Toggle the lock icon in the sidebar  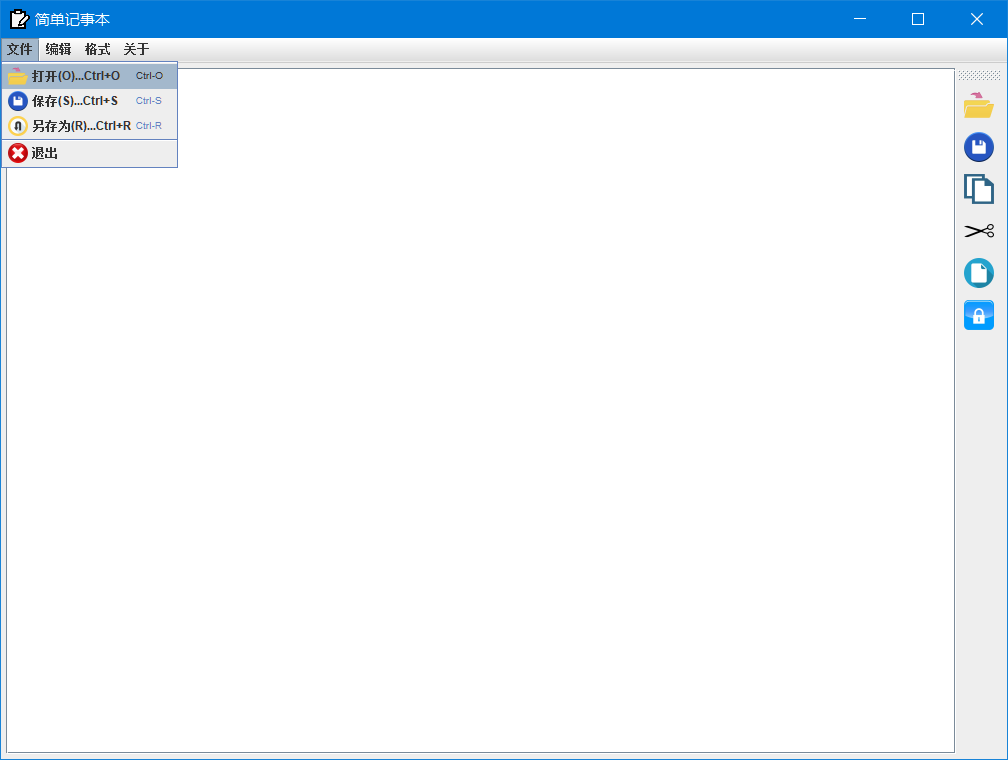979,314
